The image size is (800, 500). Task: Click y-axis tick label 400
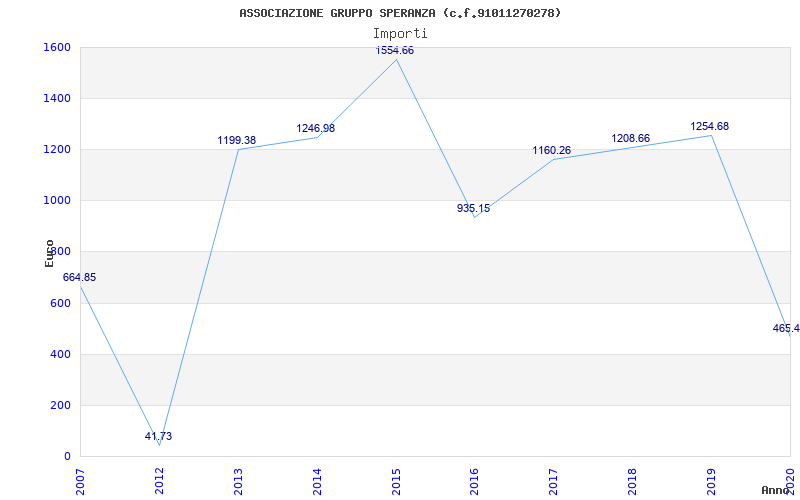58,354
